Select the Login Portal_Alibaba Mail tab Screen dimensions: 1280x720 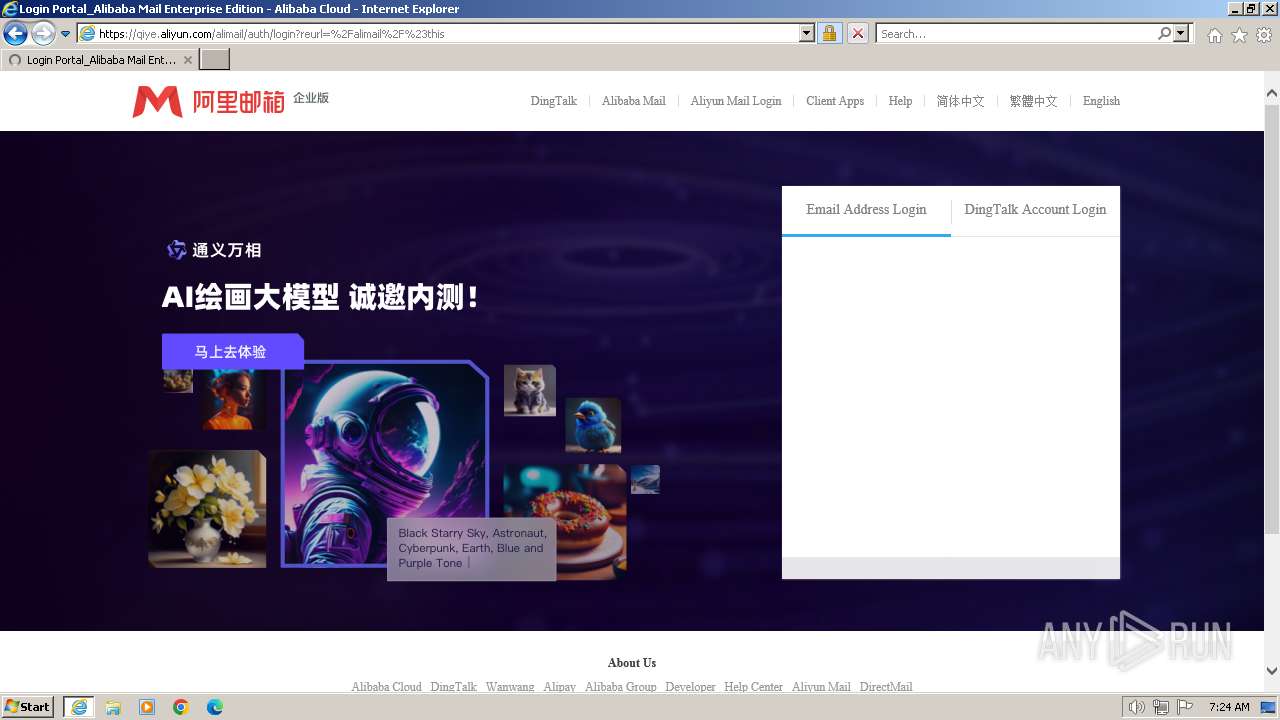pyautogui.click(x=99, y=60)
